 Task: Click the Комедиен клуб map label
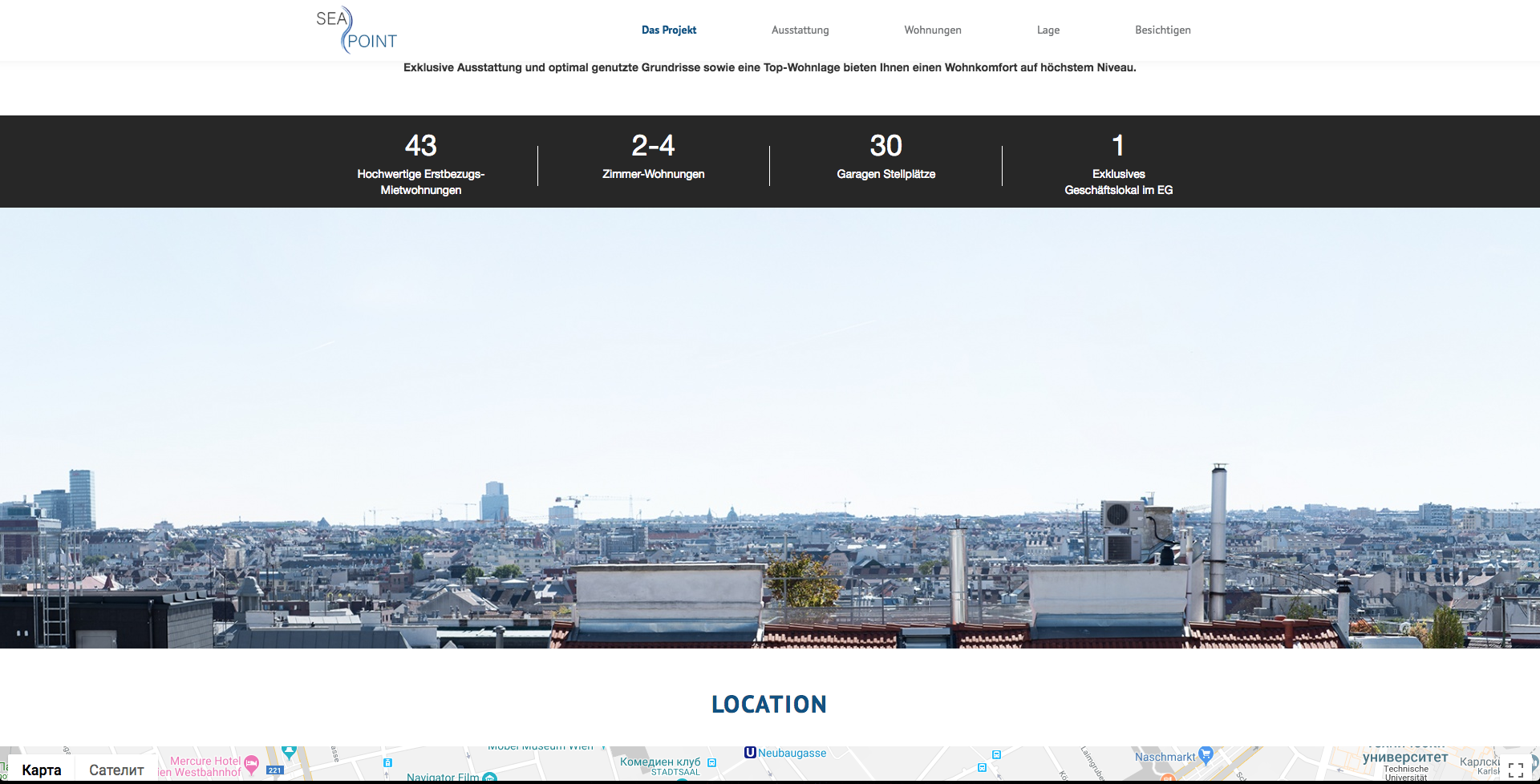(x=660, y=762)
